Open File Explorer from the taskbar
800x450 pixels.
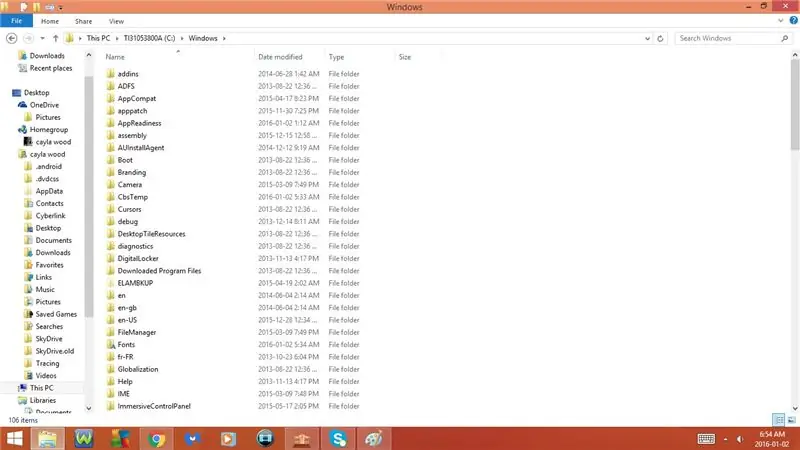[47, 439]
